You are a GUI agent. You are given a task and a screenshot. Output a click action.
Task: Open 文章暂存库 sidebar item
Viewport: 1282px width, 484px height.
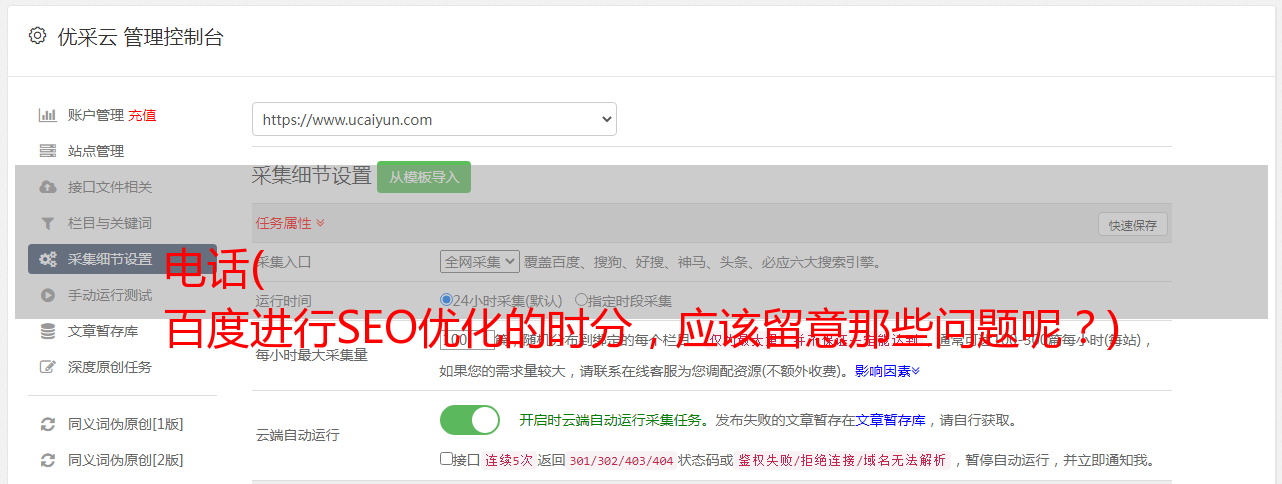[x=103, y=331]
